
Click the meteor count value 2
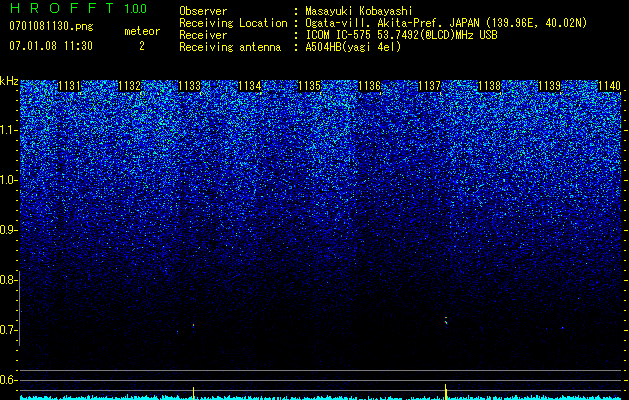[142, 46]
